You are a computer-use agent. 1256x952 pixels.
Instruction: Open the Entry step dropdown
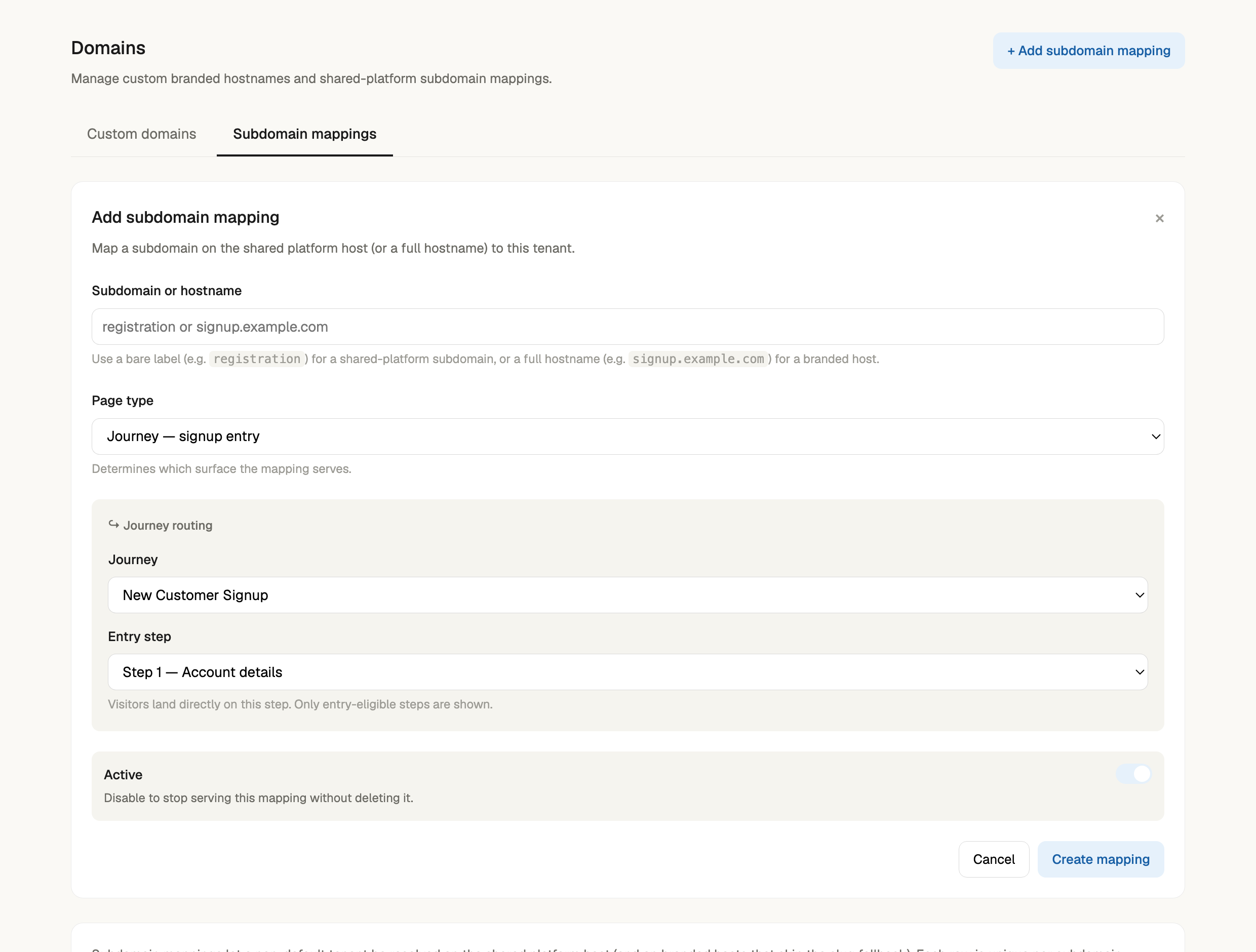tap(627, 672)
